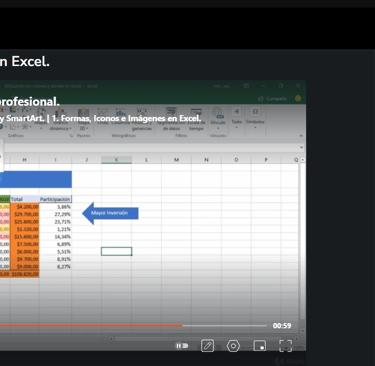
Task: Switch to the miniplayer view
Action: pos(259,346)
